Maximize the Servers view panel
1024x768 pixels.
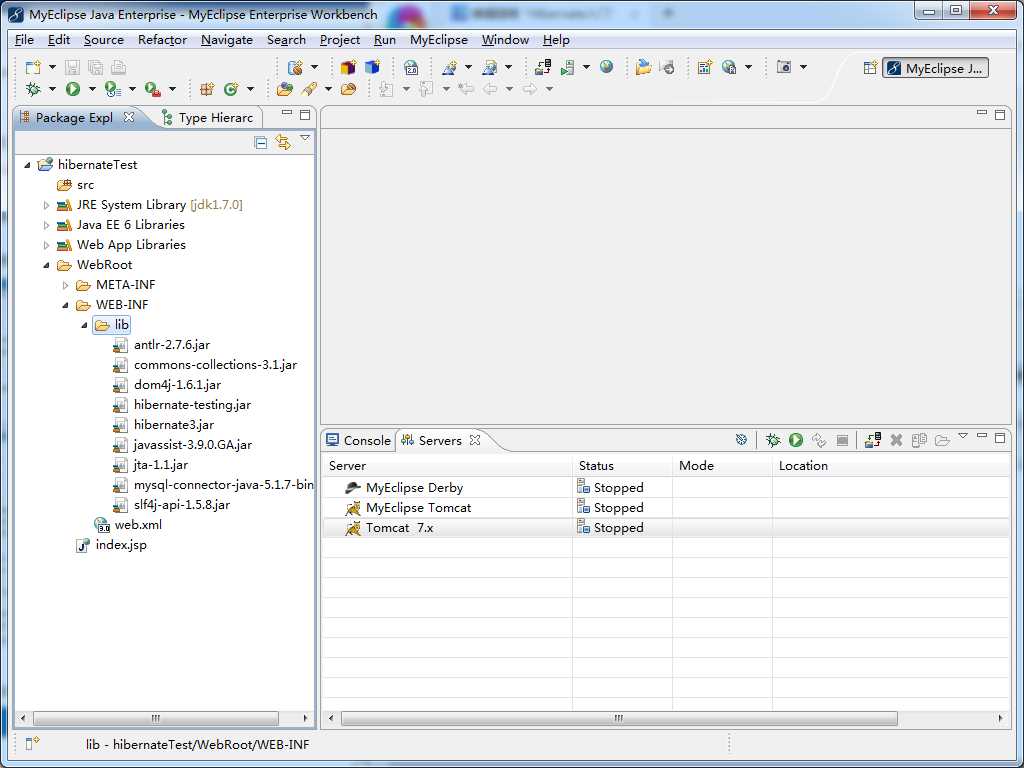click(1000, 438)
